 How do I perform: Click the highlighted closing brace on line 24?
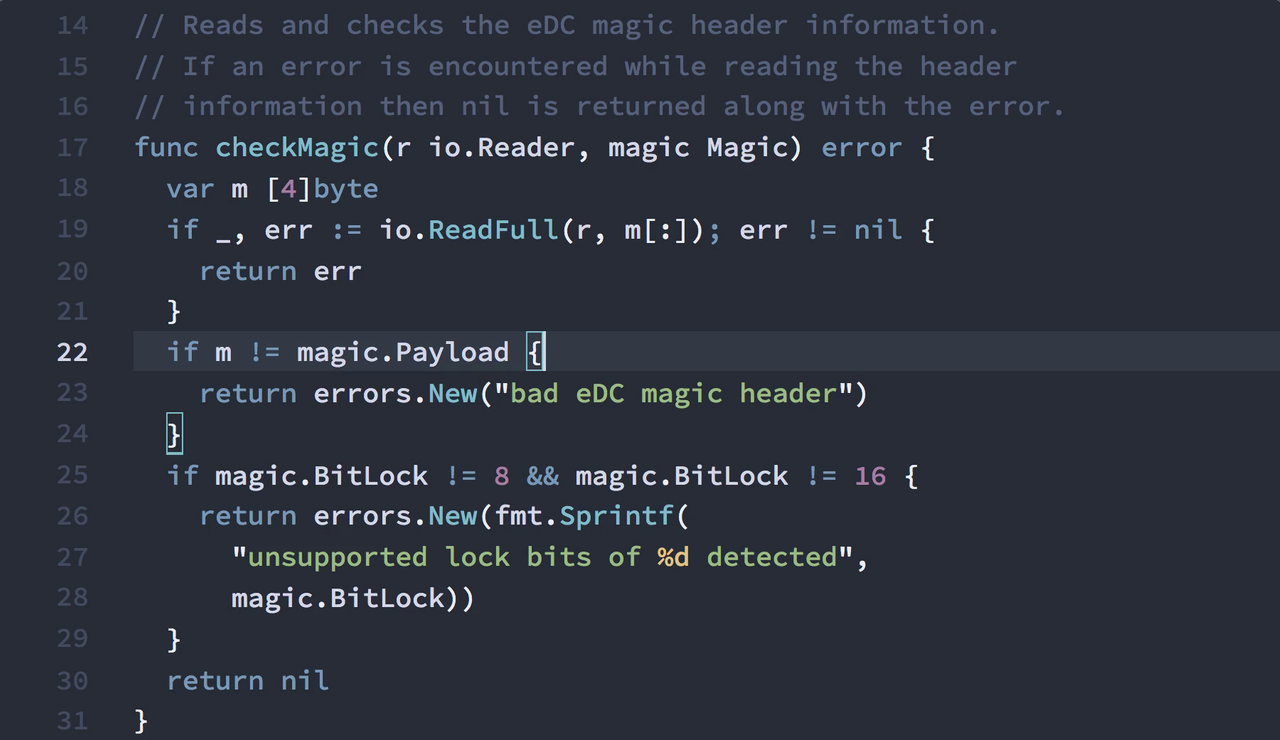click(174, 434)
